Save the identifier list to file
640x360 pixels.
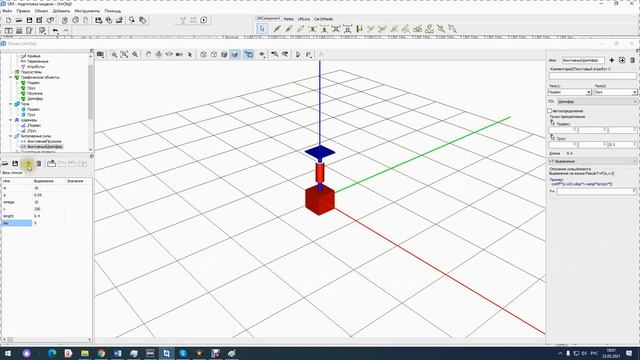(x=15, y=164)
